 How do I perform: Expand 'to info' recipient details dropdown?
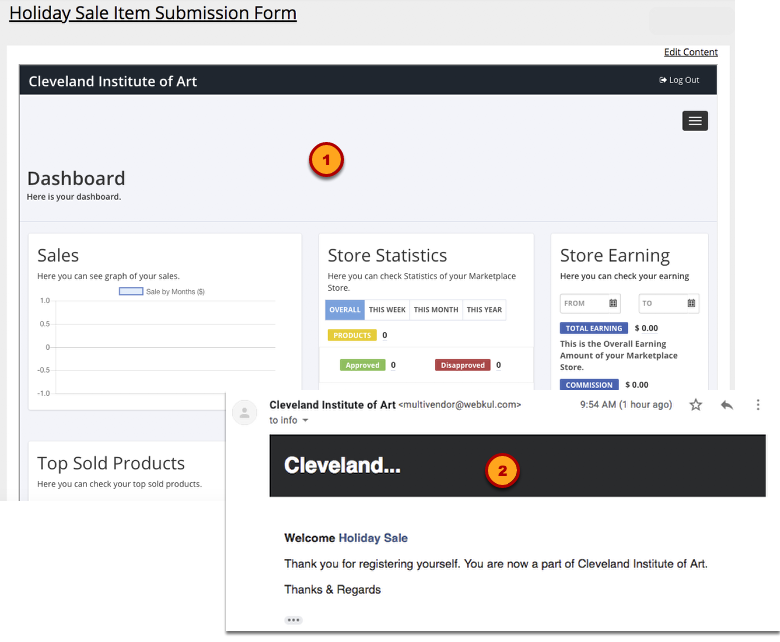305,420
